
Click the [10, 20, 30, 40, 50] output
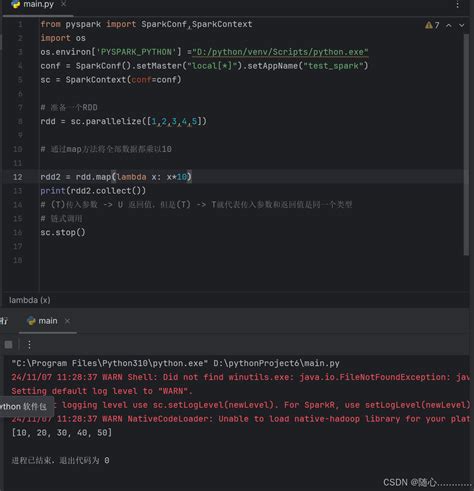click(62, 433)
